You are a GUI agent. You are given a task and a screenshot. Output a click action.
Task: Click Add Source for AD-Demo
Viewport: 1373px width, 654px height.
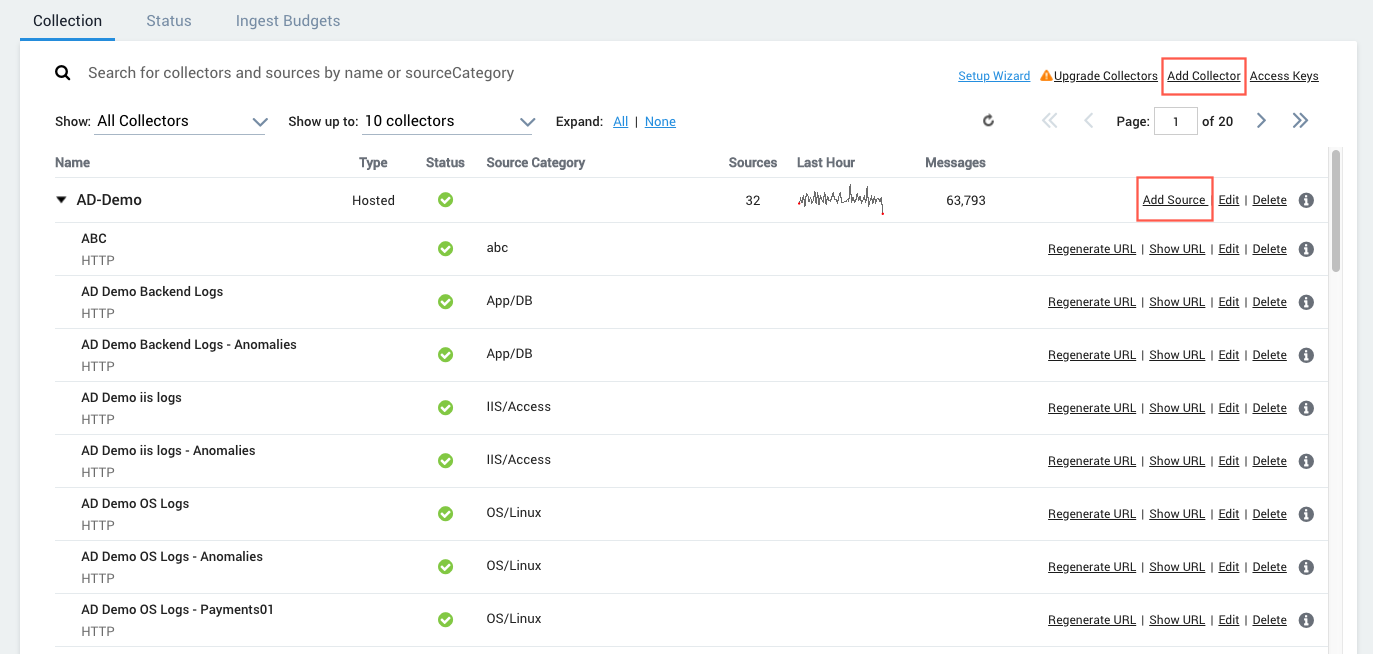1174,200
